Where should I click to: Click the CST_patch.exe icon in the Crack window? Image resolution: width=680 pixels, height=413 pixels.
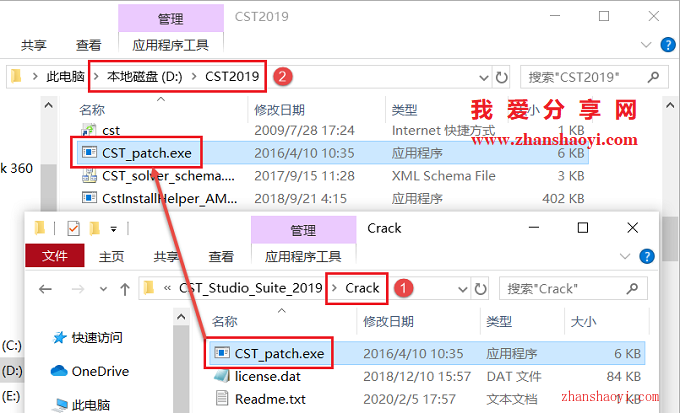[x=222, y=353]
